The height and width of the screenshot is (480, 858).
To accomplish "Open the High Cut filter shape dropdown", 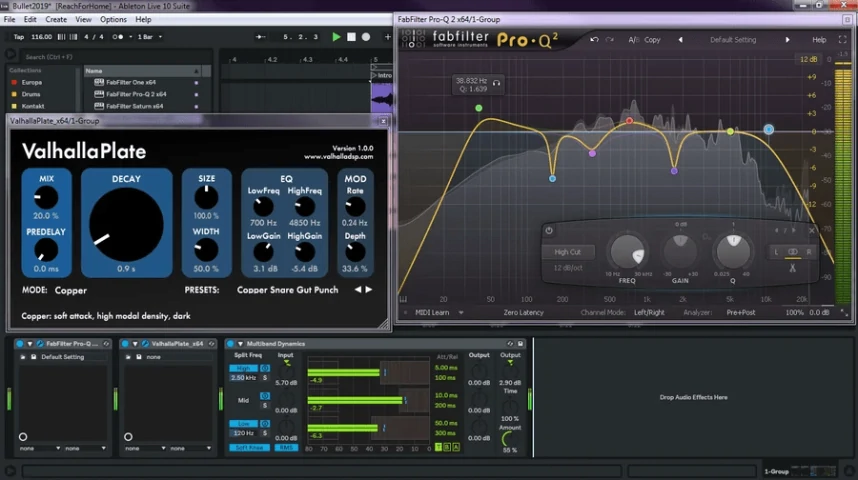I will (x=567, y=252).
